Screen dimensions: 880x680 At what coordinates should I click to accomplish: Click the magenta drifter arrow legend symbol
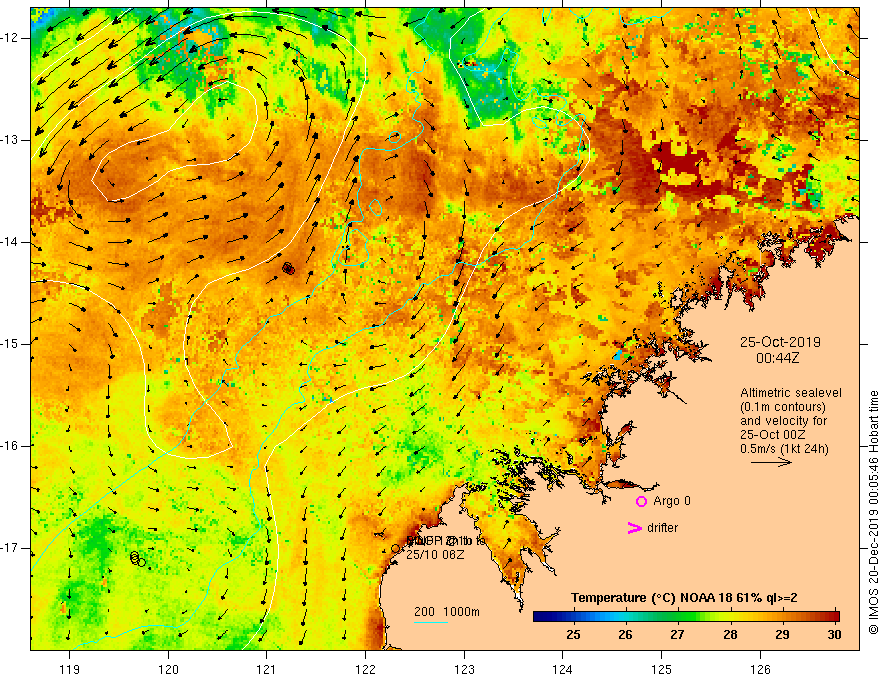coord(635,528)
